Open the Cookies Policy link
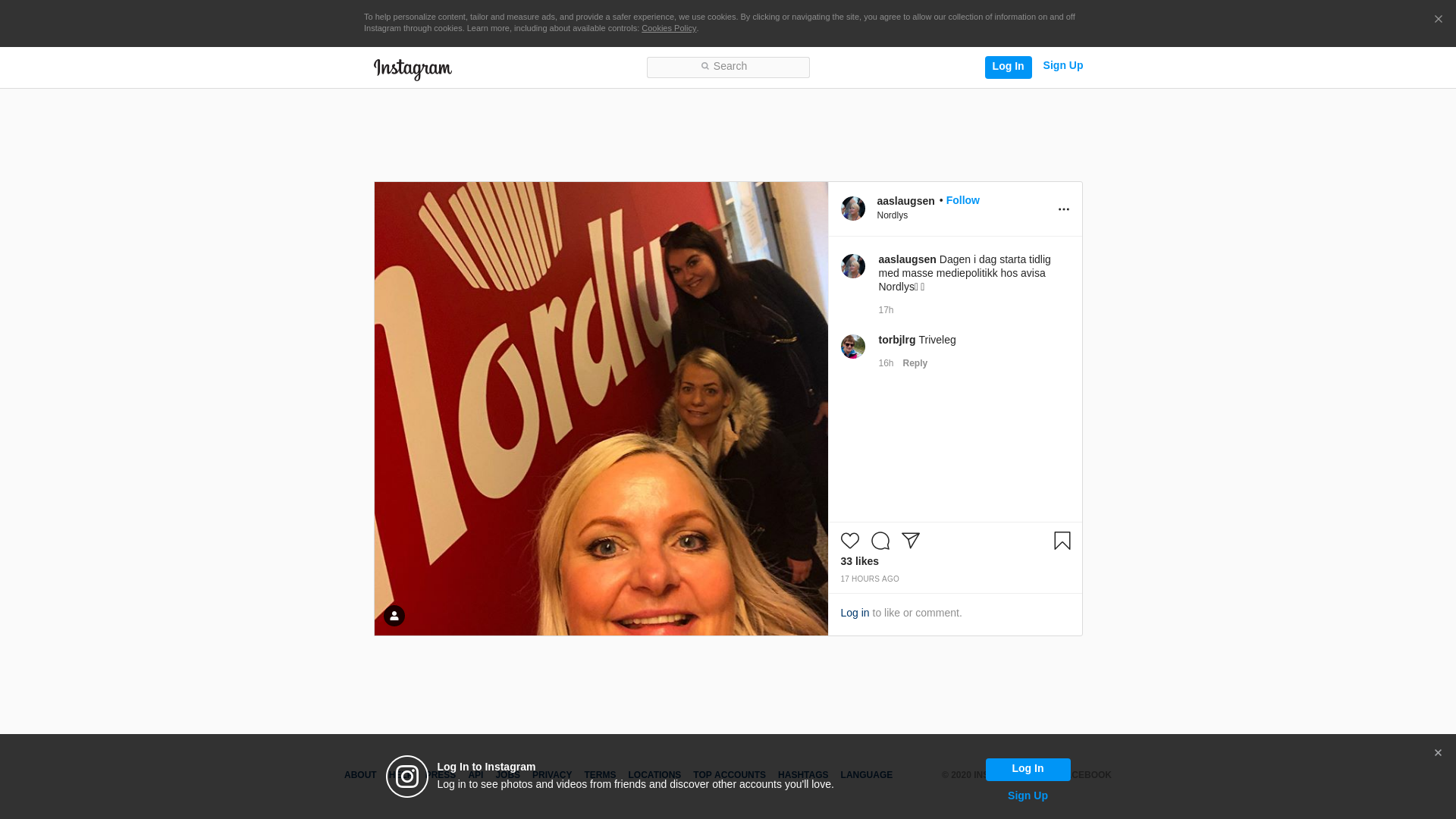 [669, 28]
